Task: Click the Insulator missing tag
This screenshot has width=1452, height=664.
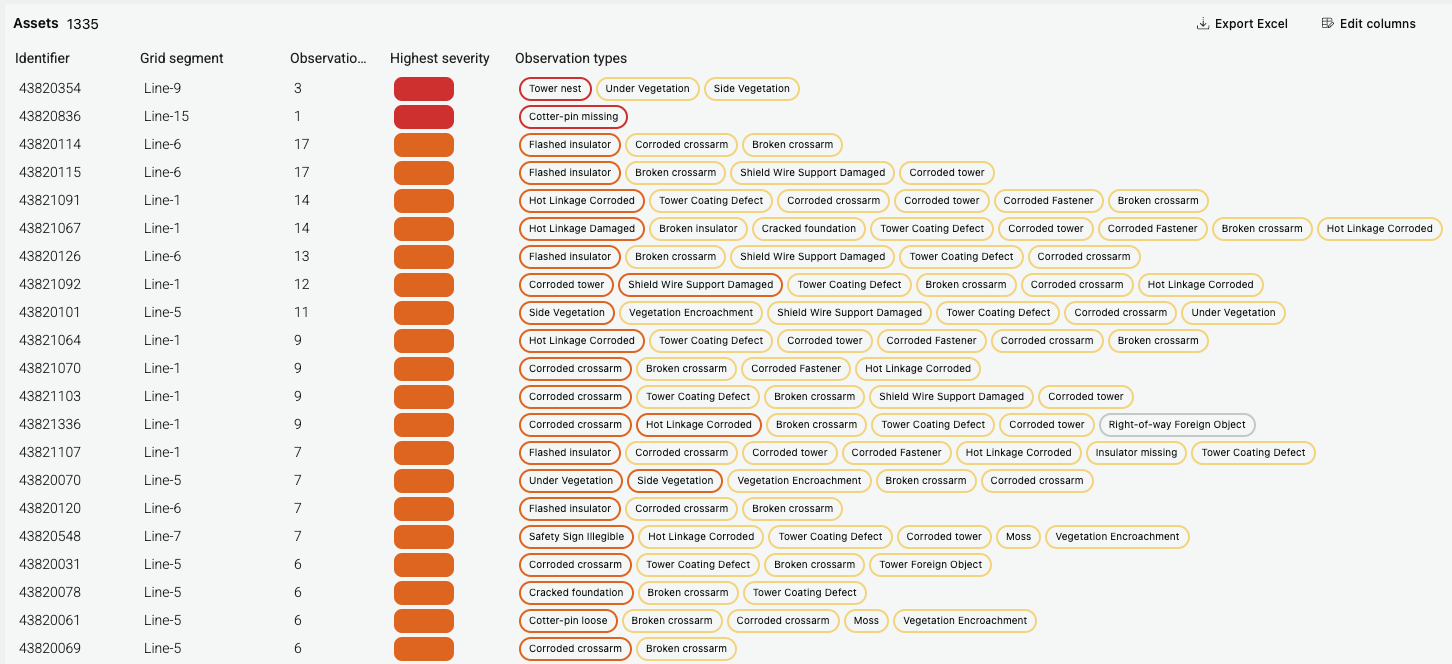Action: [1136, 453]
